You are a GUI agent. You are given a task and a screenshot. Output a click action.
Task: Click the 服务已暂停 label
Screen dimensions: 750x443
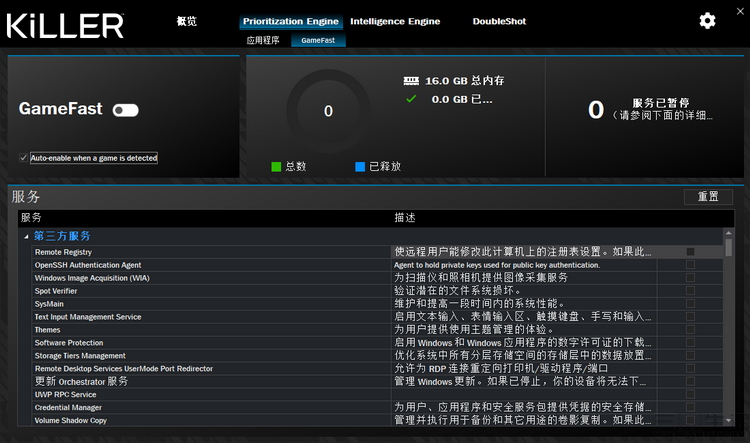661,103
